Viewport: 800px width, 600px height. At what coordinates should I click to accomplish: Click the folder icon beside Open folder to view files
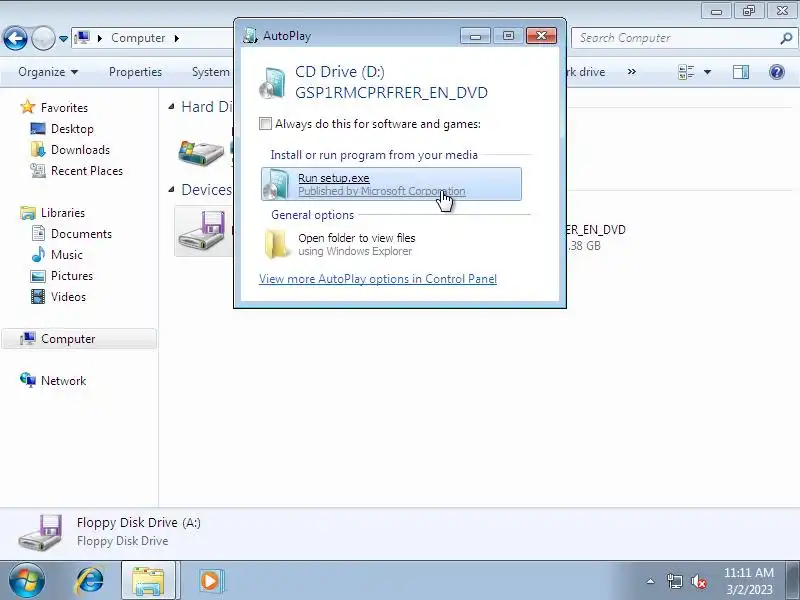[277, 244]
